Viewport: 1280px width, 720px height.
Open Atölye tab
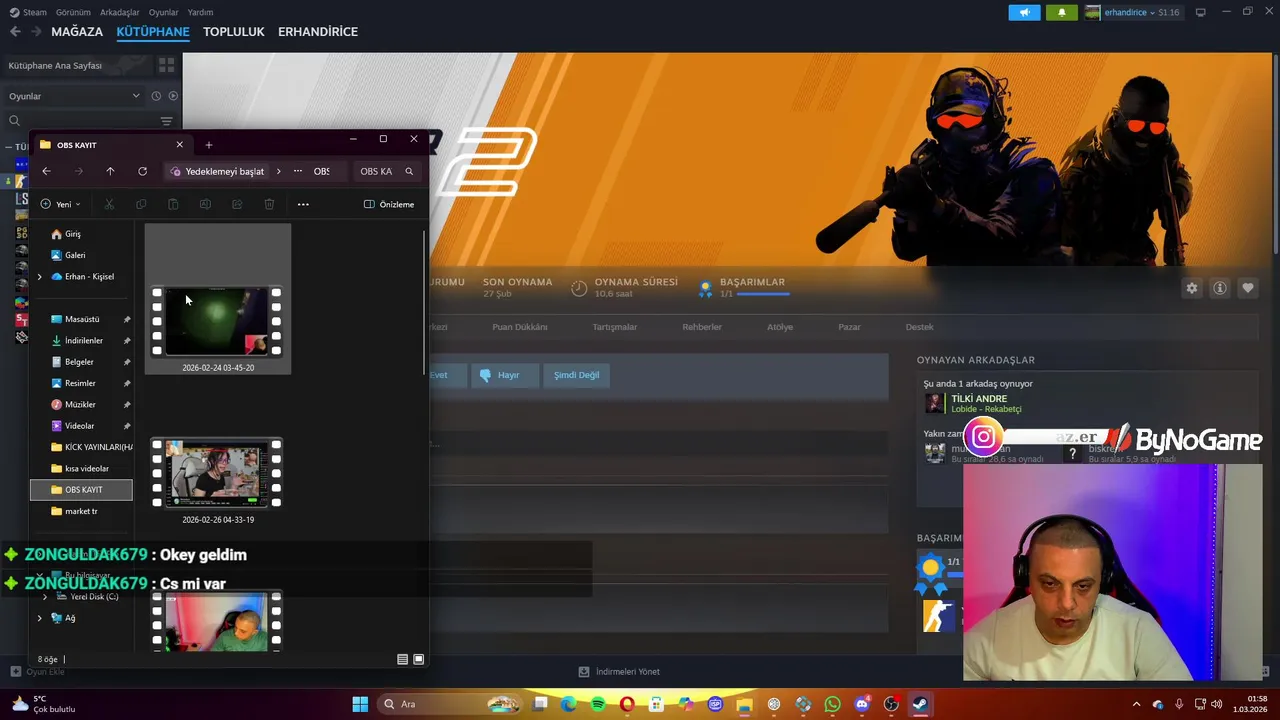pyautogui.click(x=780, y=327)
